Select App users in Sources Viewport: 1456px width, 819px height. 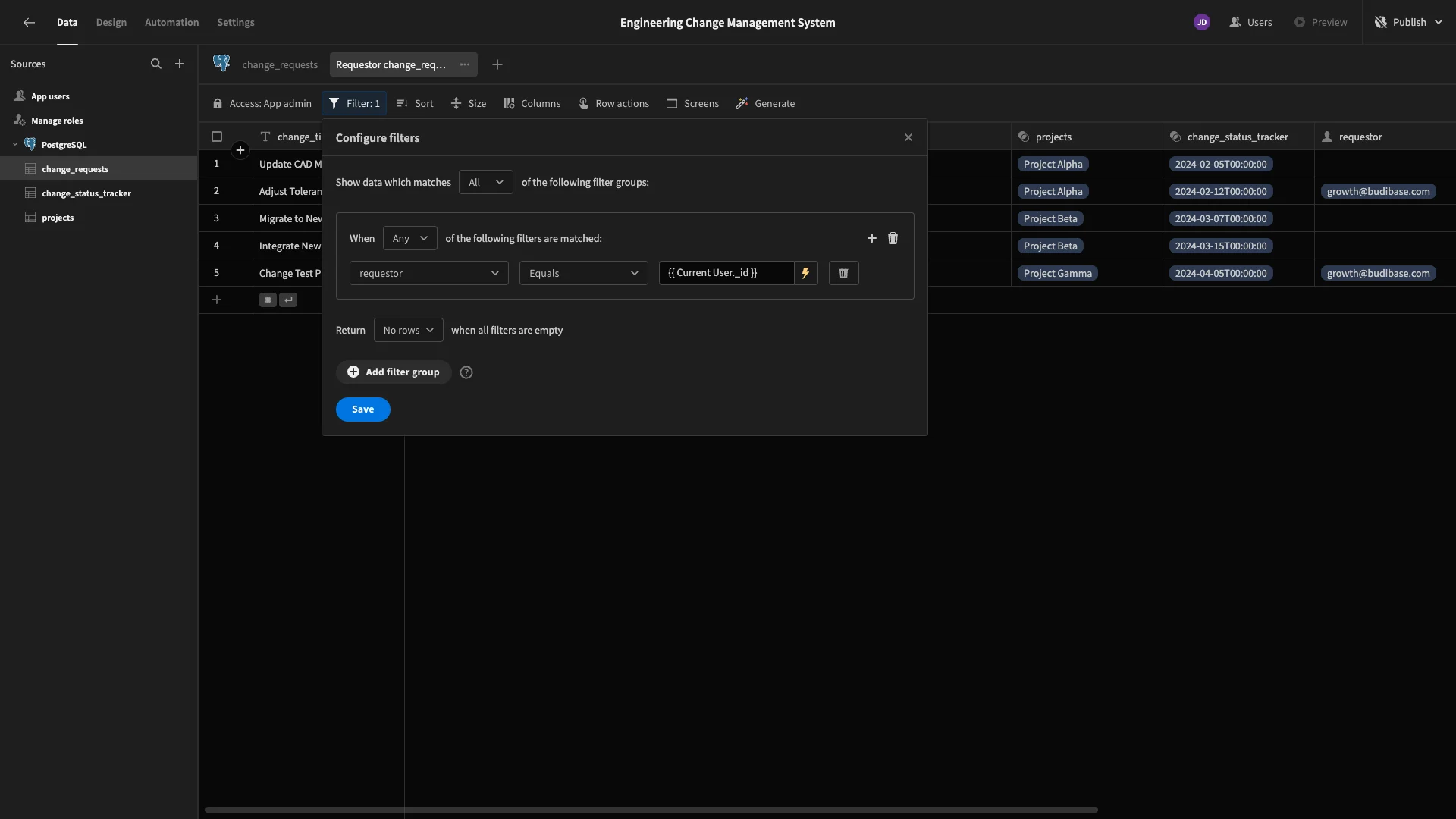click(x=50, y=96)
